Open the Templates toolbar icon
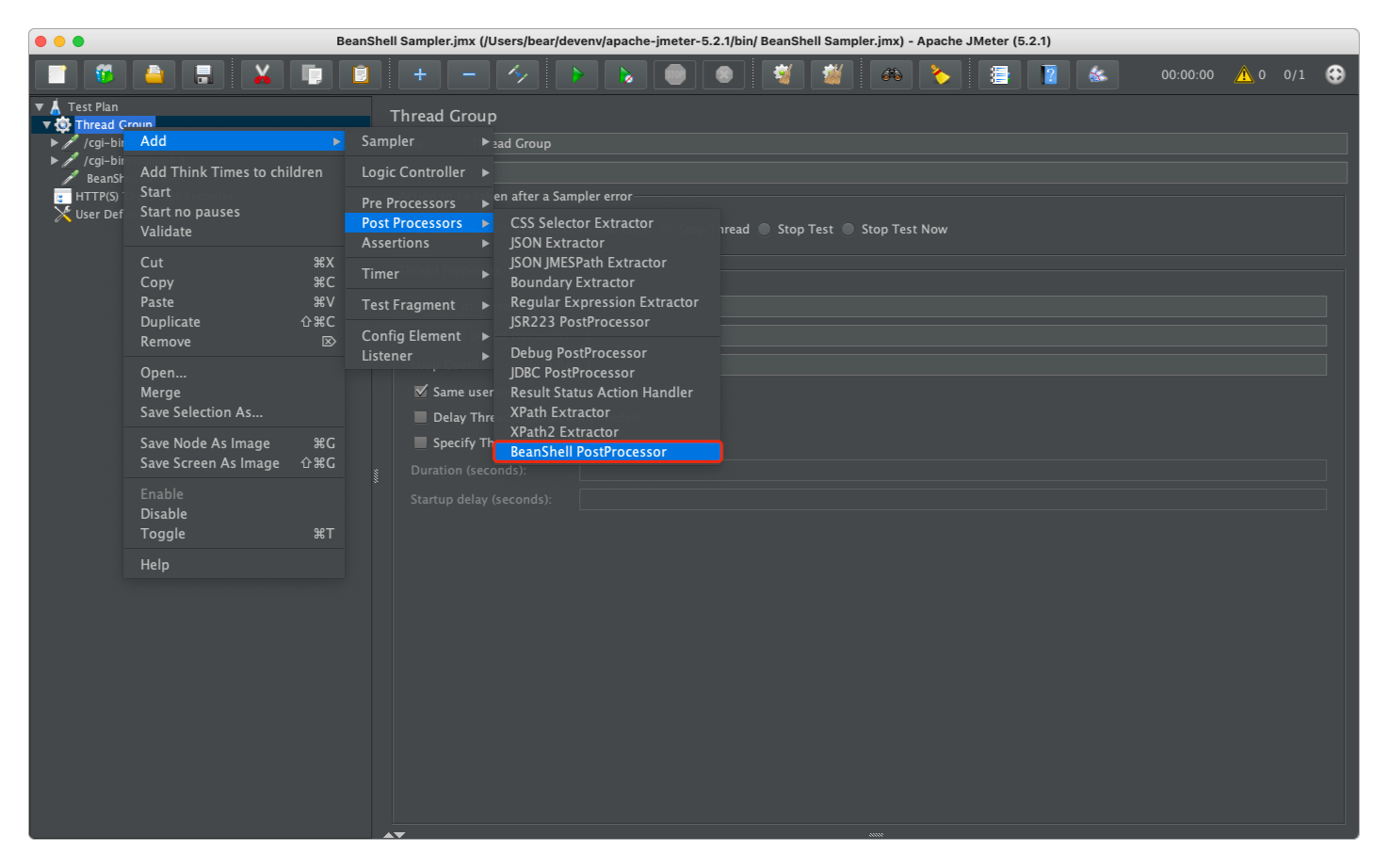Viewport: 1388px width, 868px height. tap(105, 74)
